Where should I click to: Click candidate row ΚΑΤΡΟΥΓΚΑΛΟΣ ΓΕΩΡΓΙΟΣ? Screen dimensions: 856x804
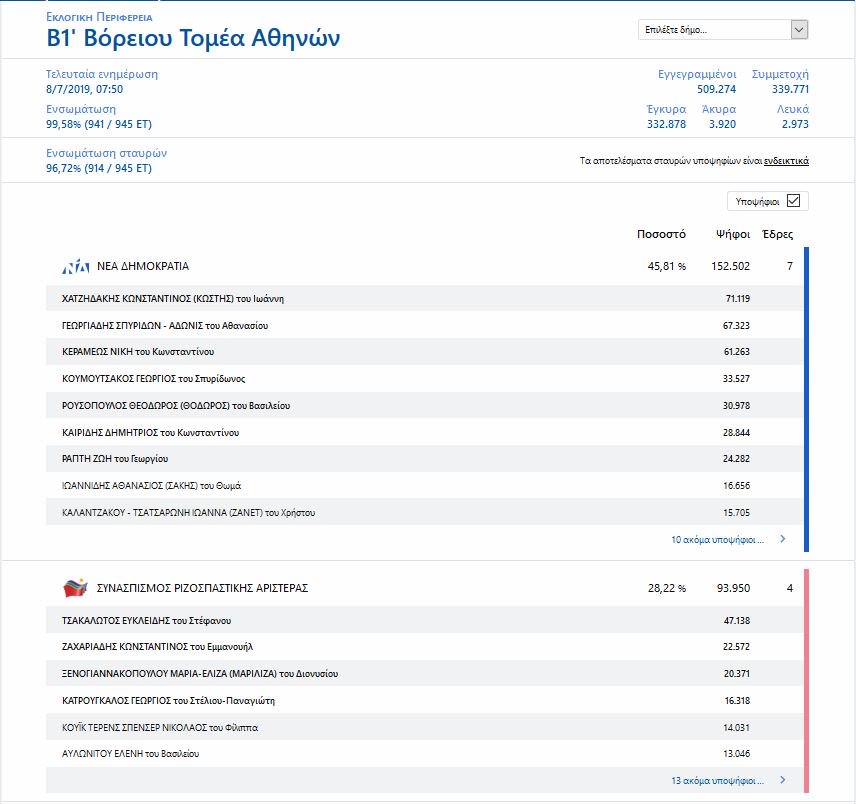pyautogui.click(x=424, y=700)
